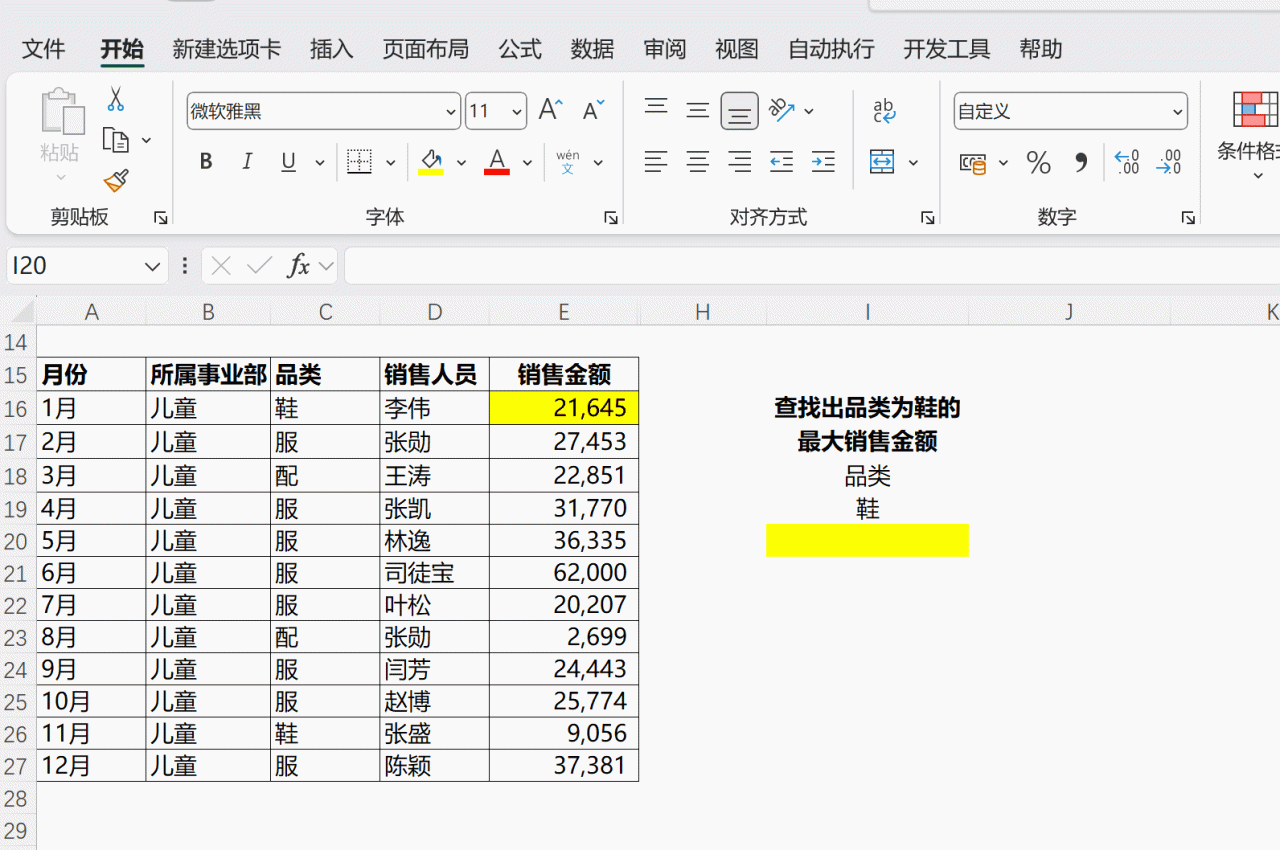Click the Cut scissors icon
The height and width of the screenshot is (850, 1280).
(116, 98)
